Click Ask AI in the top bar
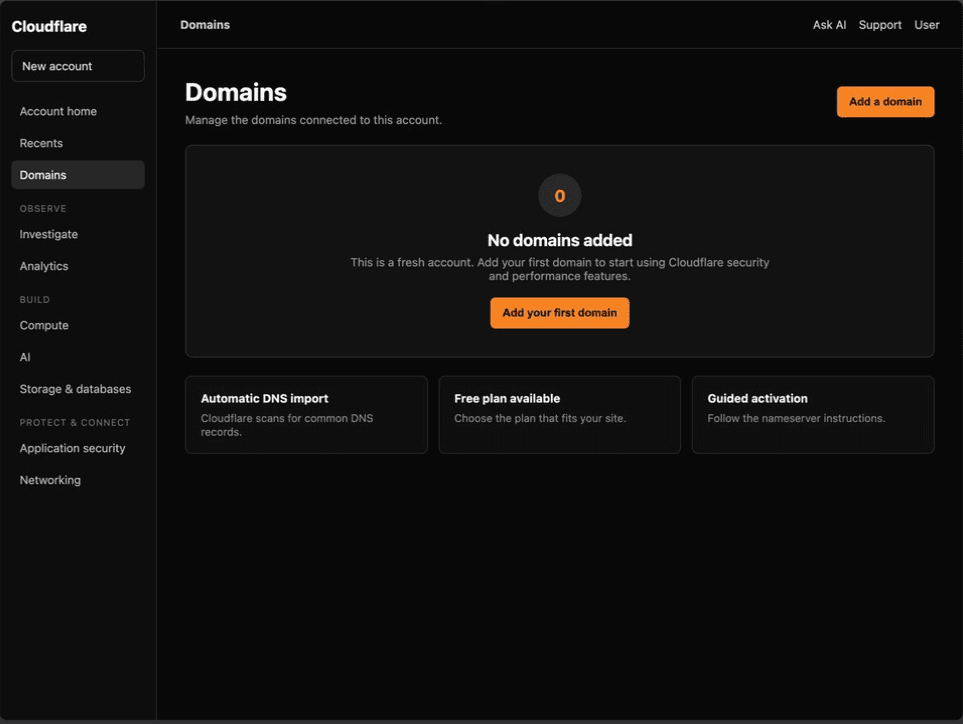The image size is (963, 724). [x=829, y=25]
